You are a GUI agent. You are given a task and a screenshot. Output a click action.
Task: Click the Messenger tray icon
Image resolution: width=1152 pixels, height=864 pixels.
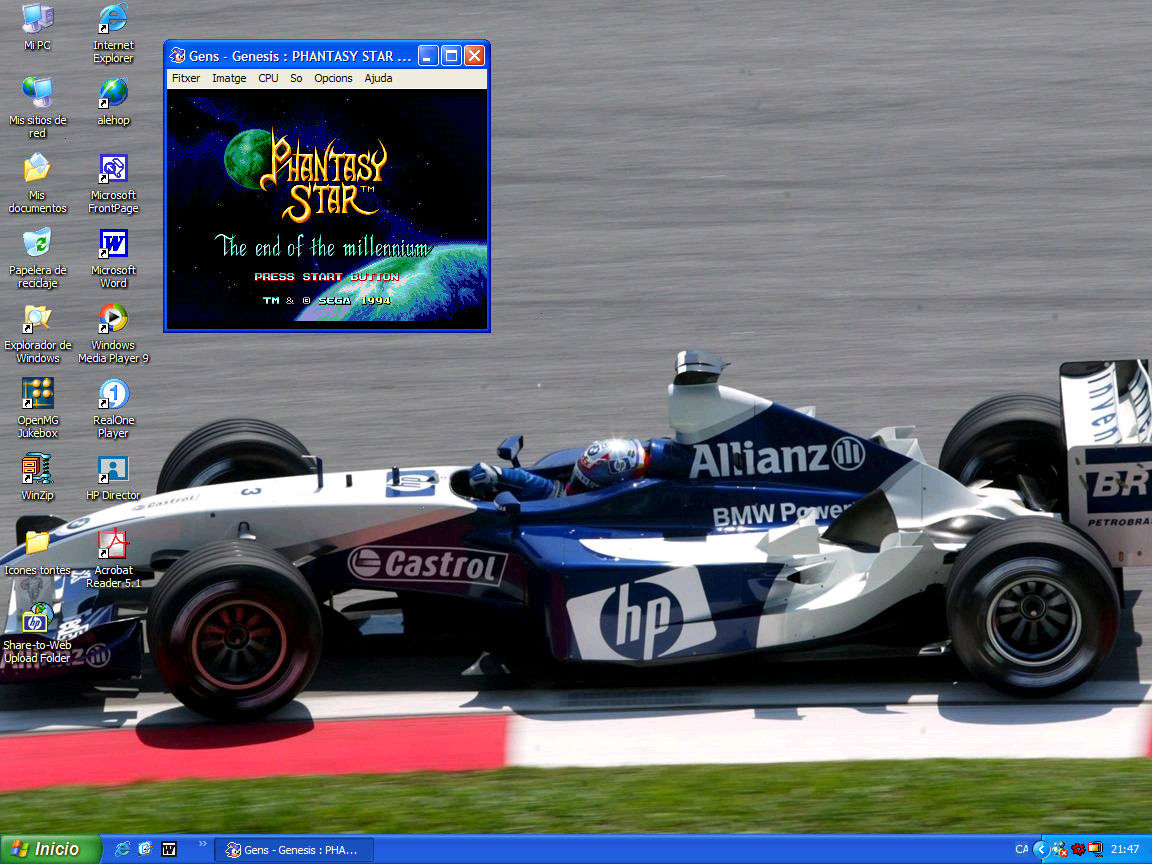tap(1059, 849)
